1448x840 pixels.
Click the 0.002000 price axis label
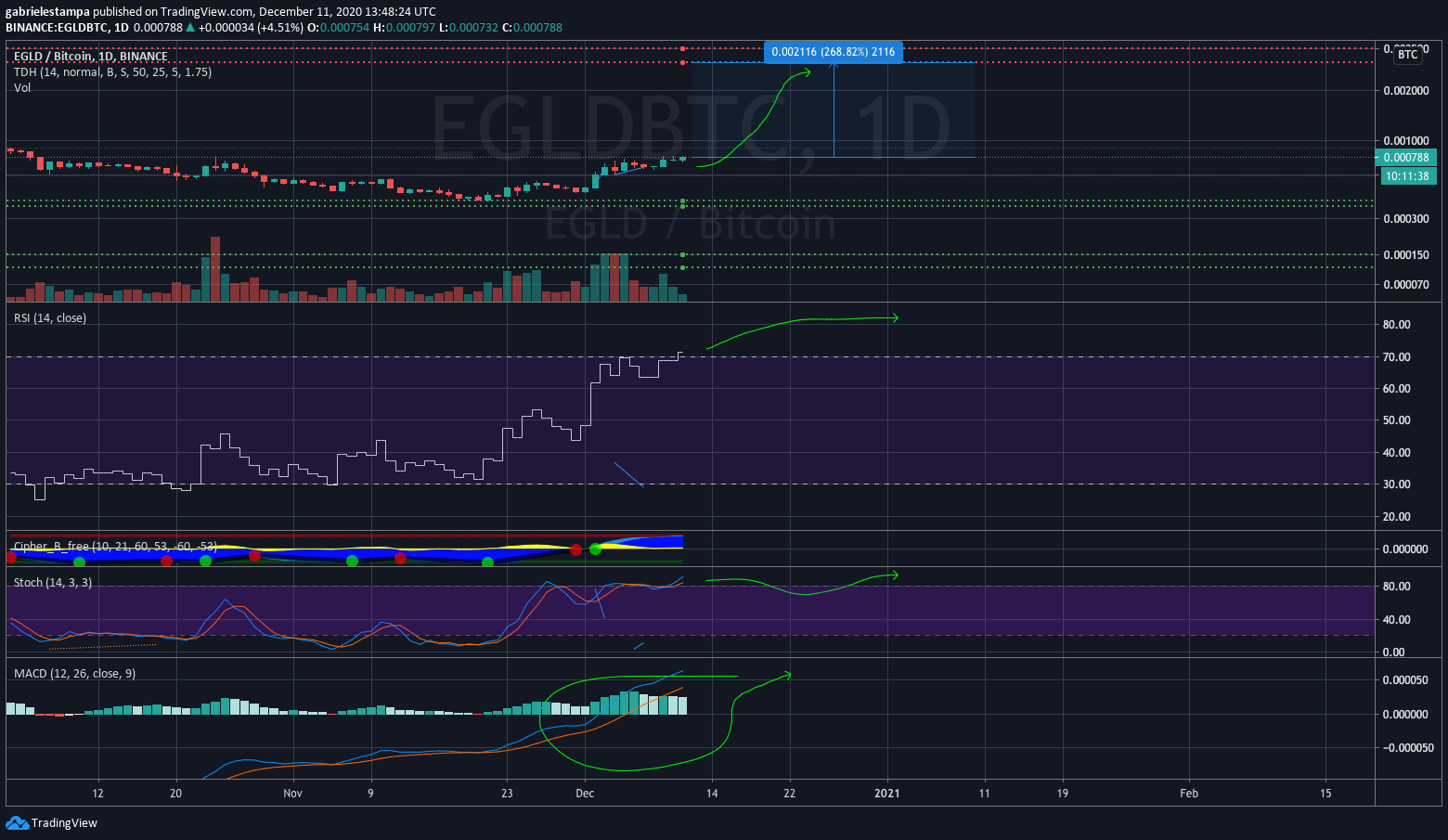click(x=1406, y=91)
